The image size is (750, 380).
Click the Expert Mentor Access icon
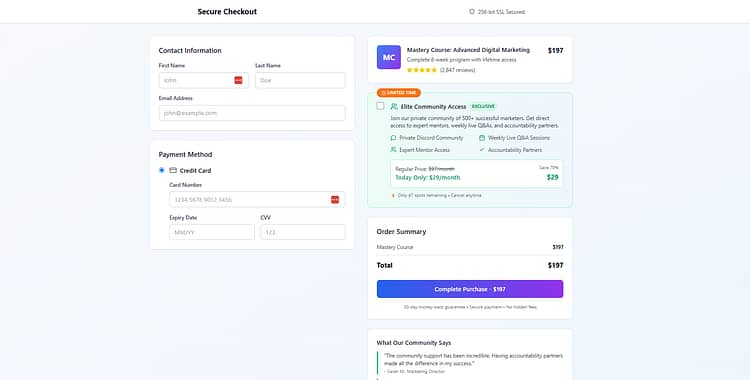point(394,150)
